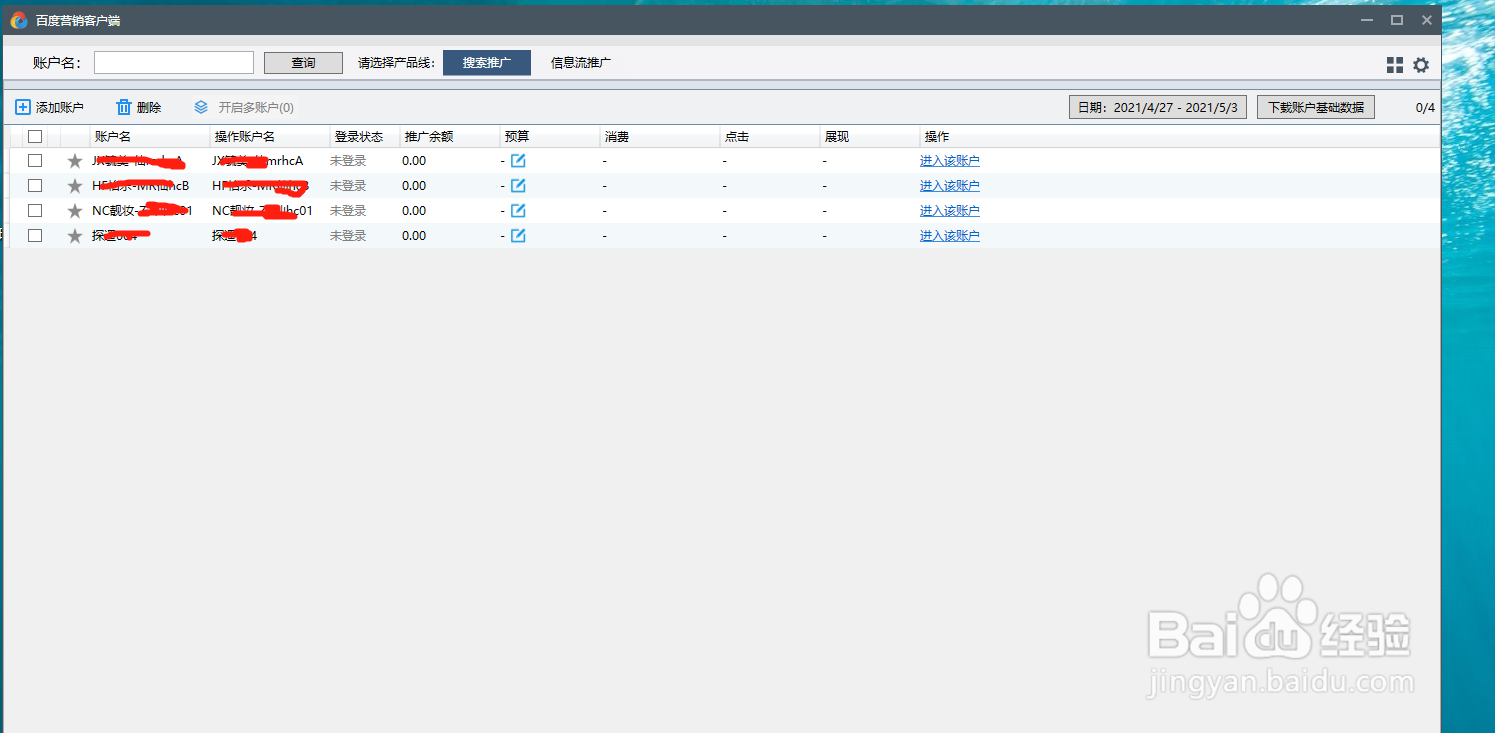Focus the 账户名 search input field

click(x=174, y=63)
